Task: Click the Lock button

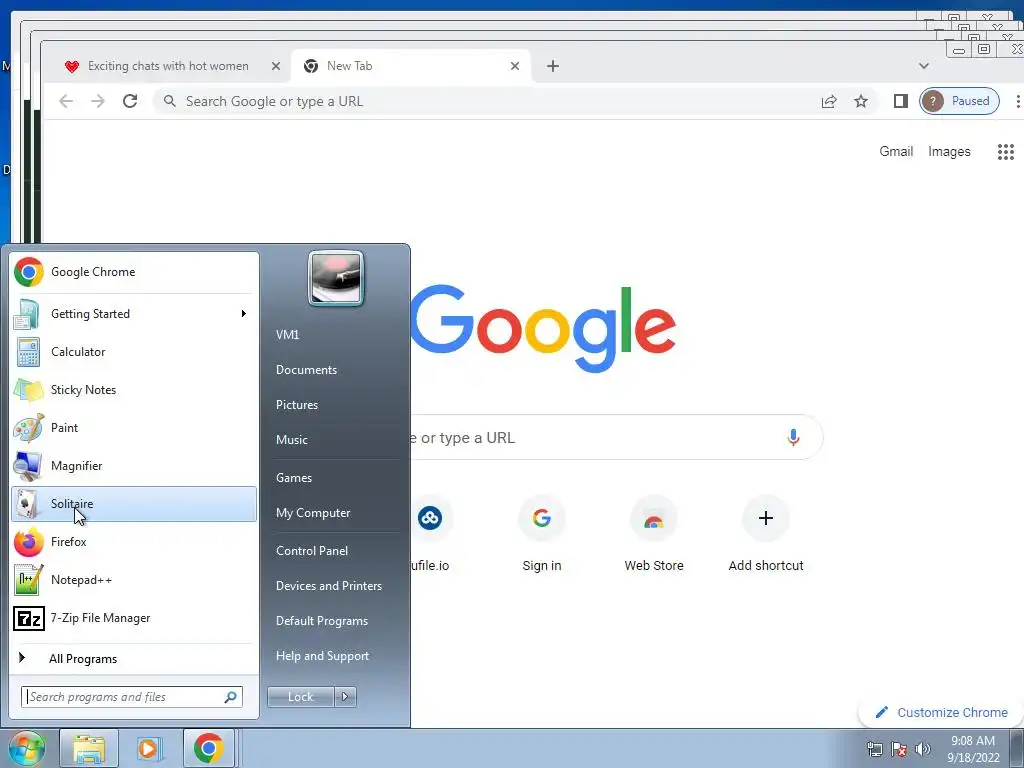Action: tap(300, 697)
